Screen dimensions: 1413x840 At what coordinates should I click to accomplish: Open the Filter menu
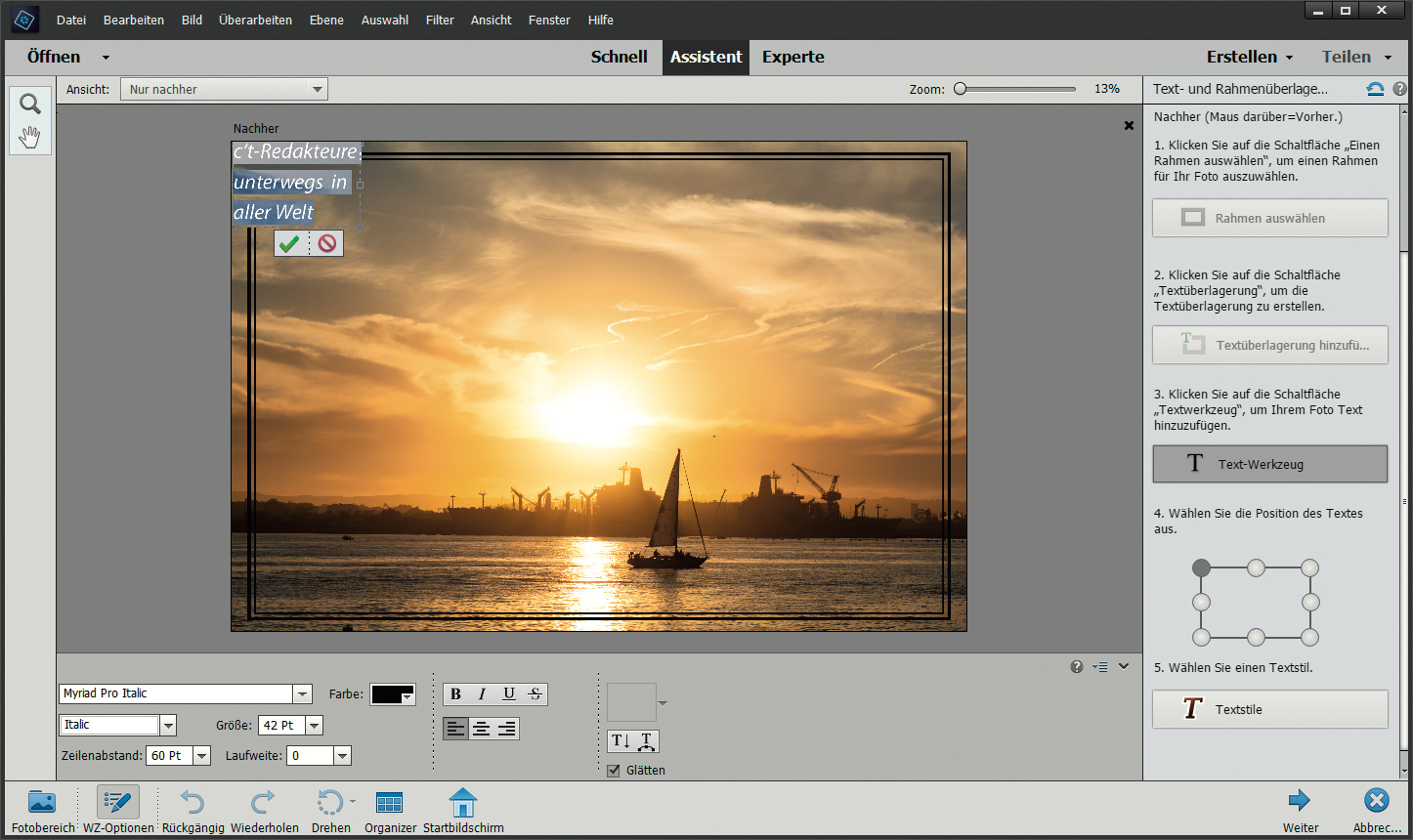(440, 20)
